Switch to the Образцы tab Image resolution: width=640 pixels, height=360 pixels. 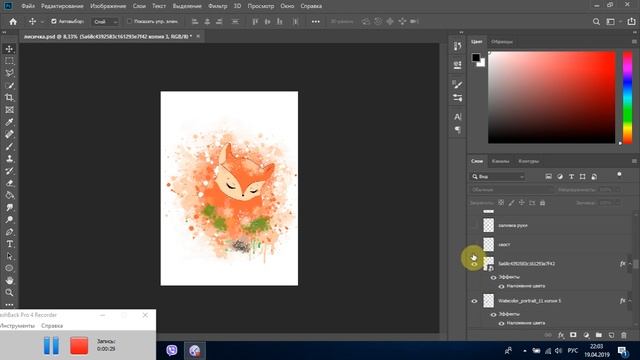(x=502, y=42)
